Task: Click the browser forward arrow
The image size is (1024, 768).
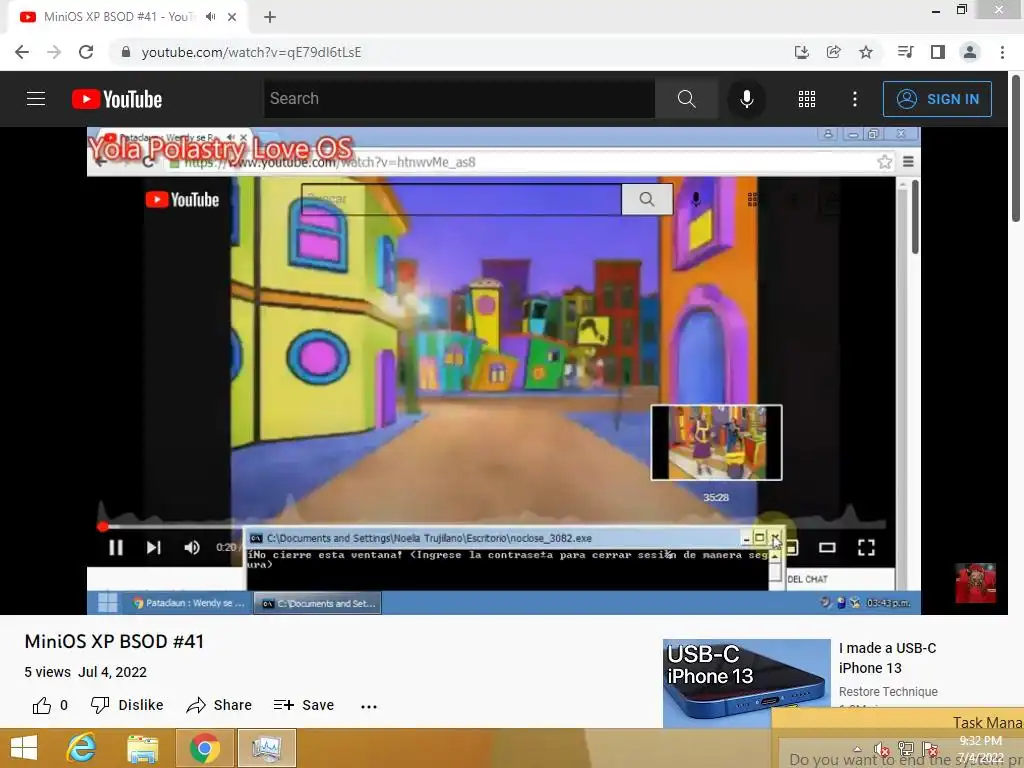Action: (x=54, y=52)
